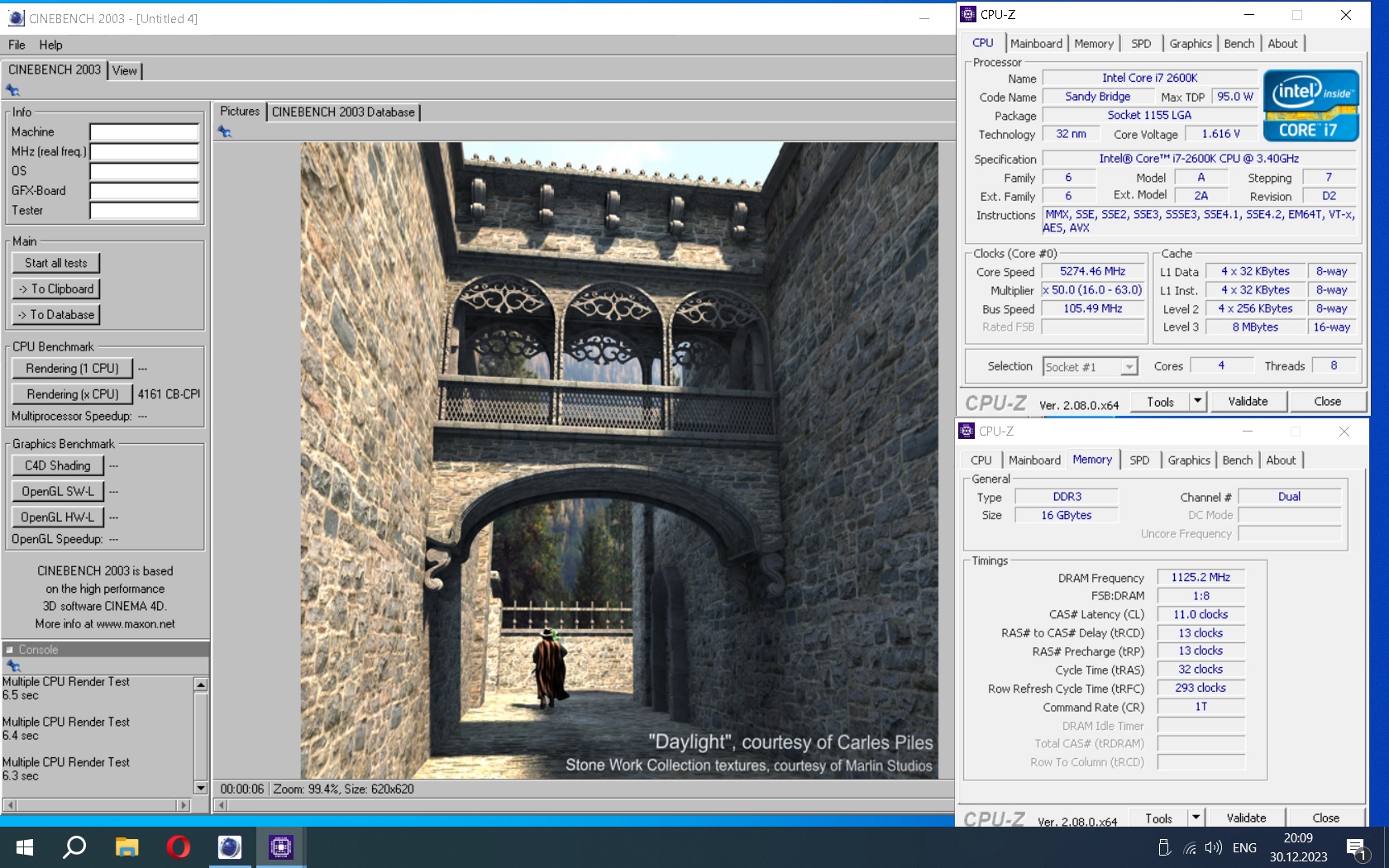Run Rendering (x CPU) benchmark
Image resolution: width=1389 pixels, height=868 pixels.
72,394
